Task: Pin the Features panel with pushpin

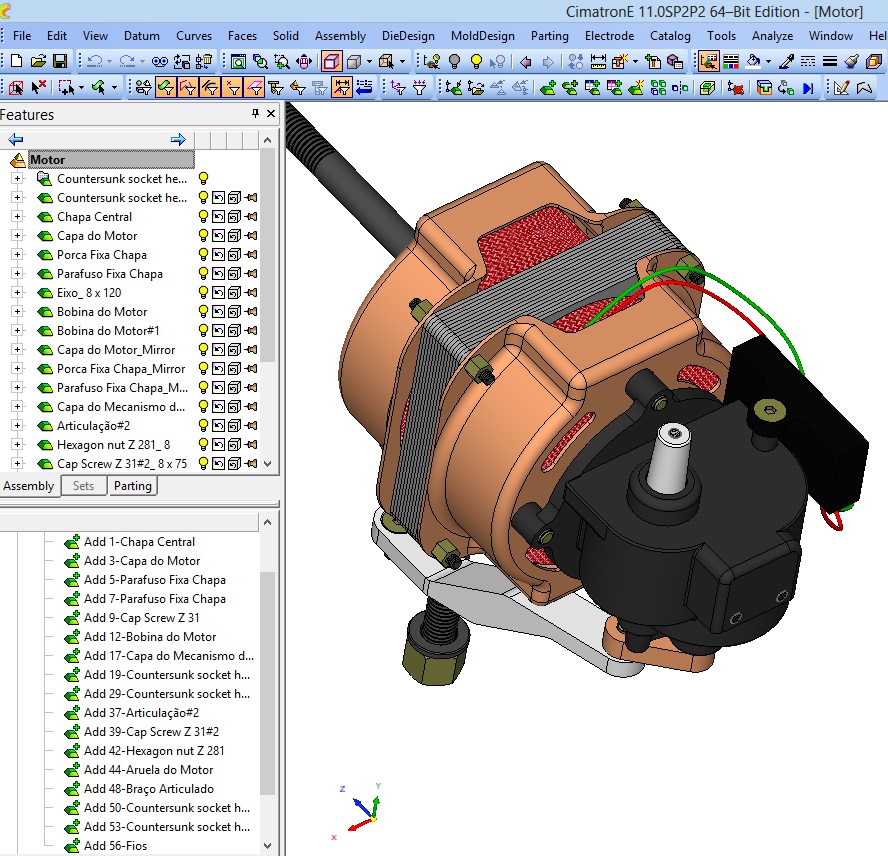Action: [x=255, y=113]
